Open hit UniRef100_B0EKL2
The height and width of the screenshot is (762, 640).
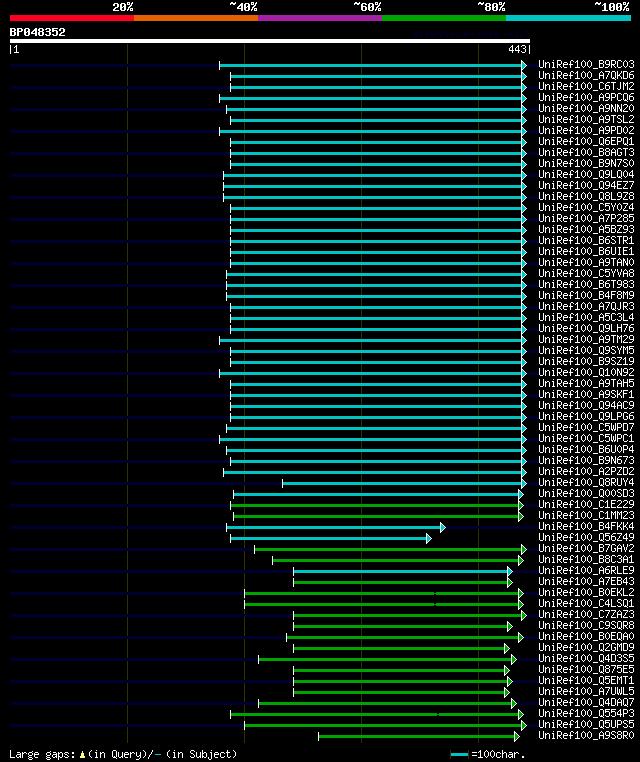pos(586,592)
